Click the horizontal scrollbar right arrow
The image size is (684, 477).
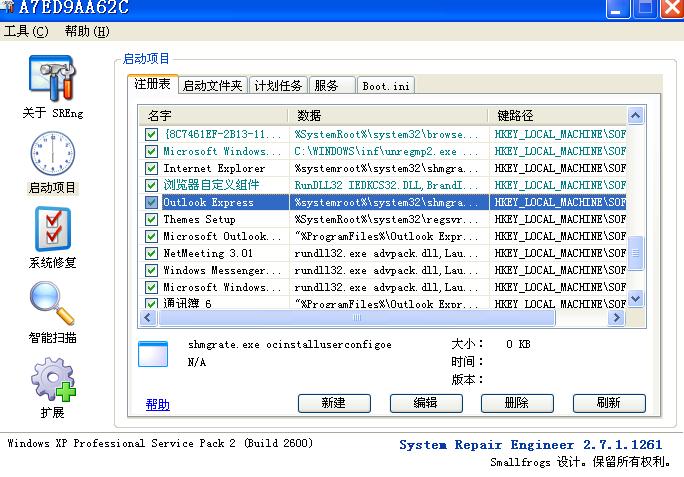pos(616,317)
